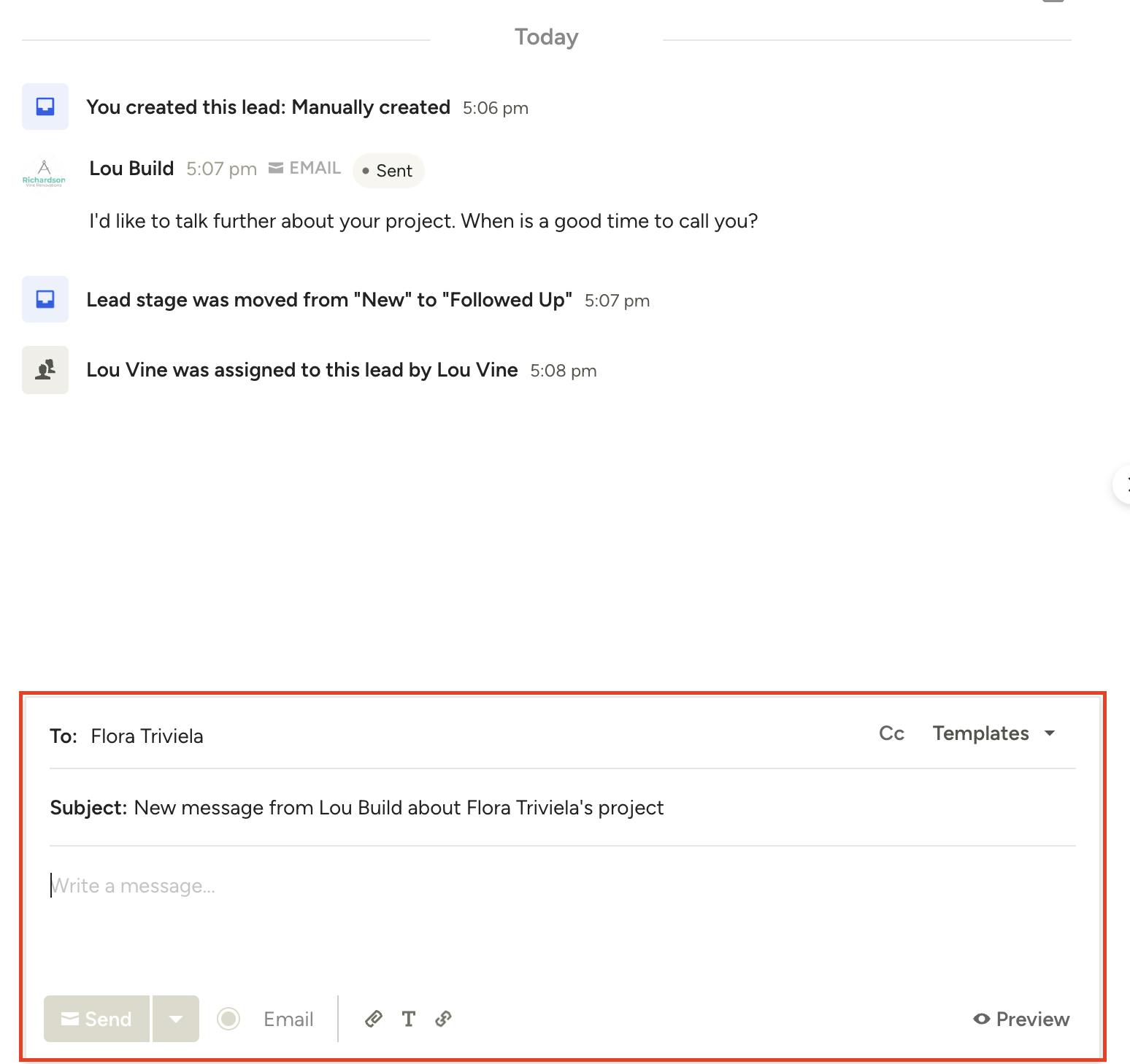Select the Email radio button
Viewport: 1130px width, 1064px height.
pos(228,1019)
